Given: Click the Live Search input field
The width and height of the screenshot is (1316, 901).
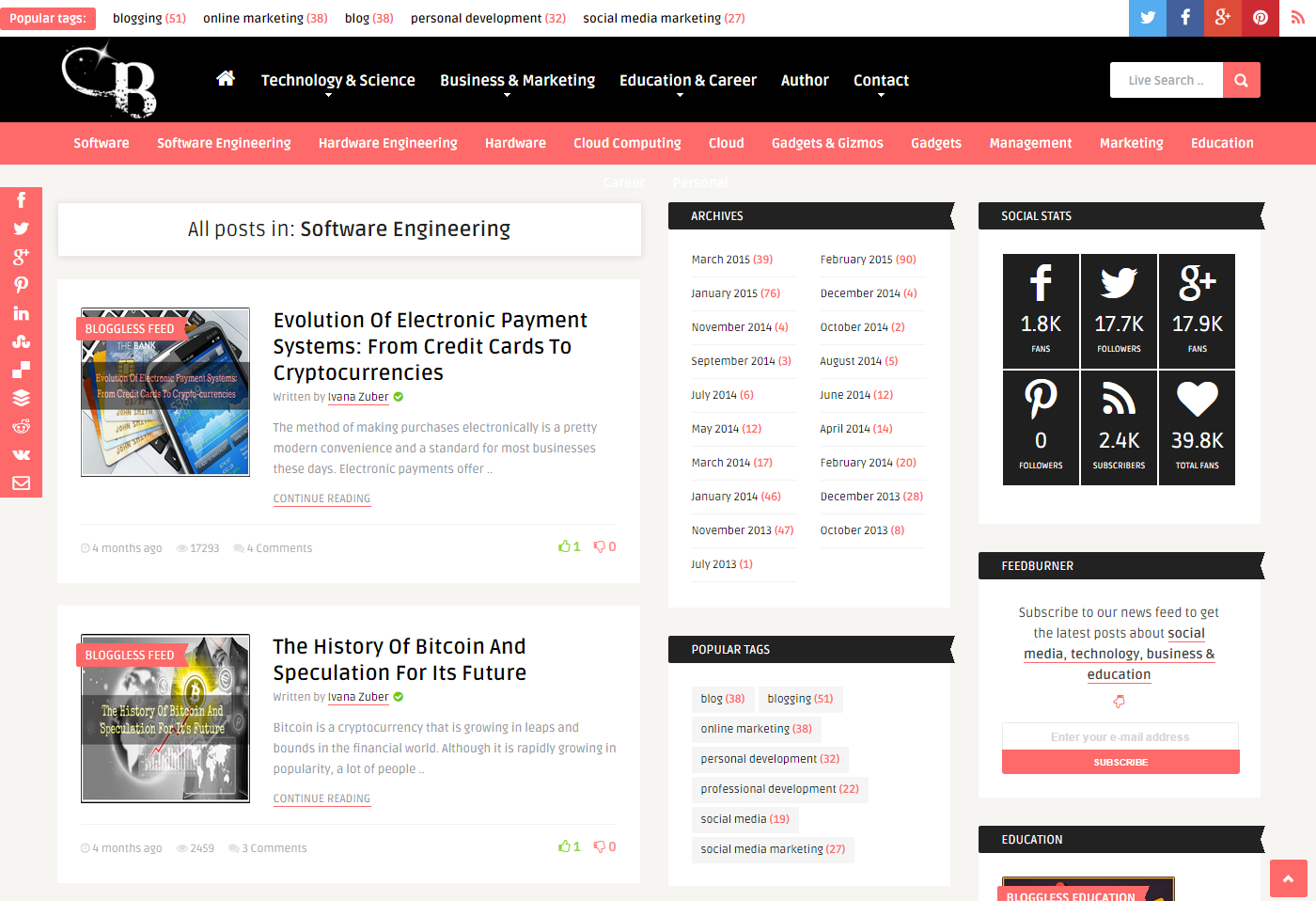Looking at the screenshot, I should (1167, 80).
